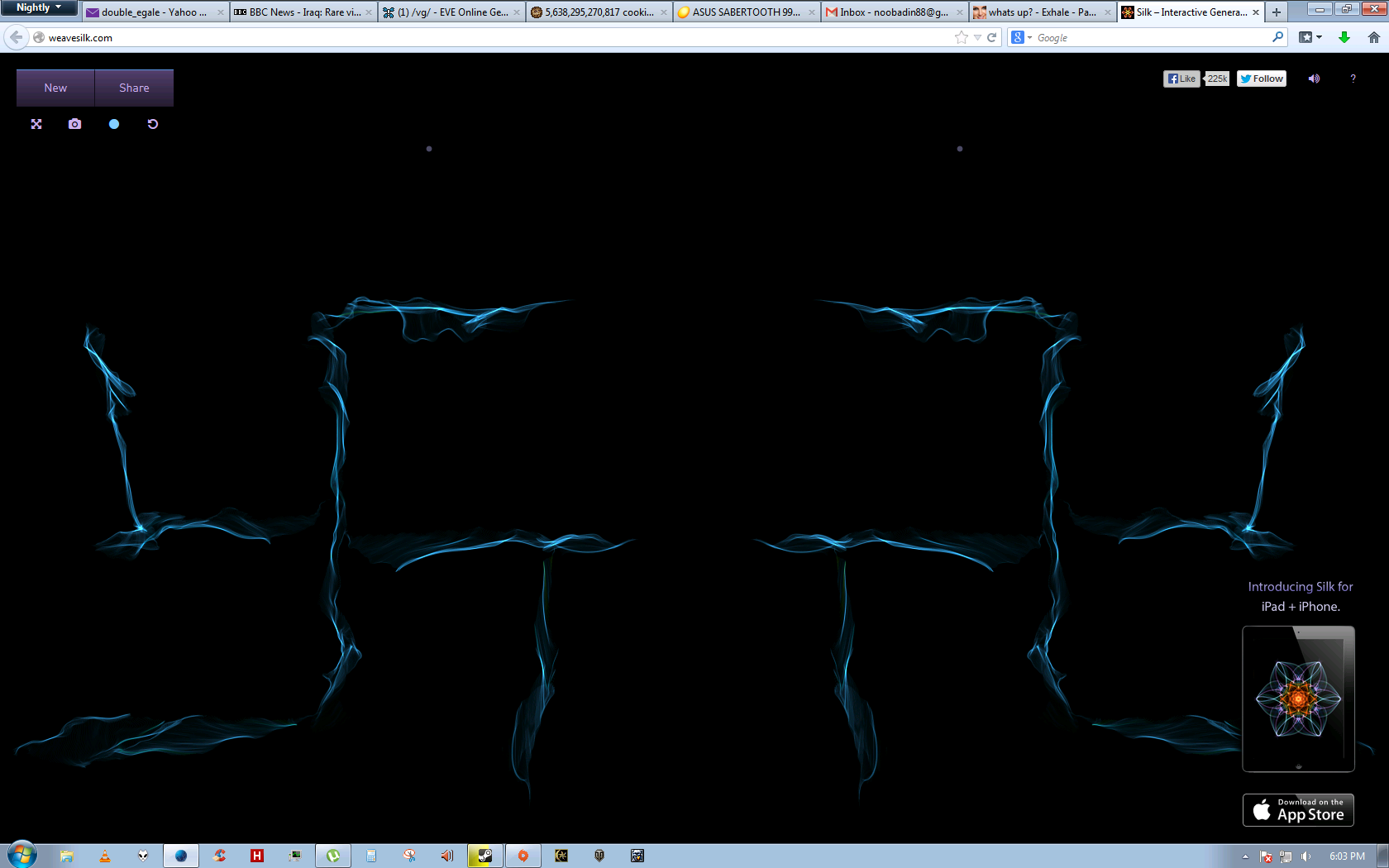Click the weavesilk.com address bar
Image resolution: width=1389 pixels, height=868 pixels.
[496, 37]
